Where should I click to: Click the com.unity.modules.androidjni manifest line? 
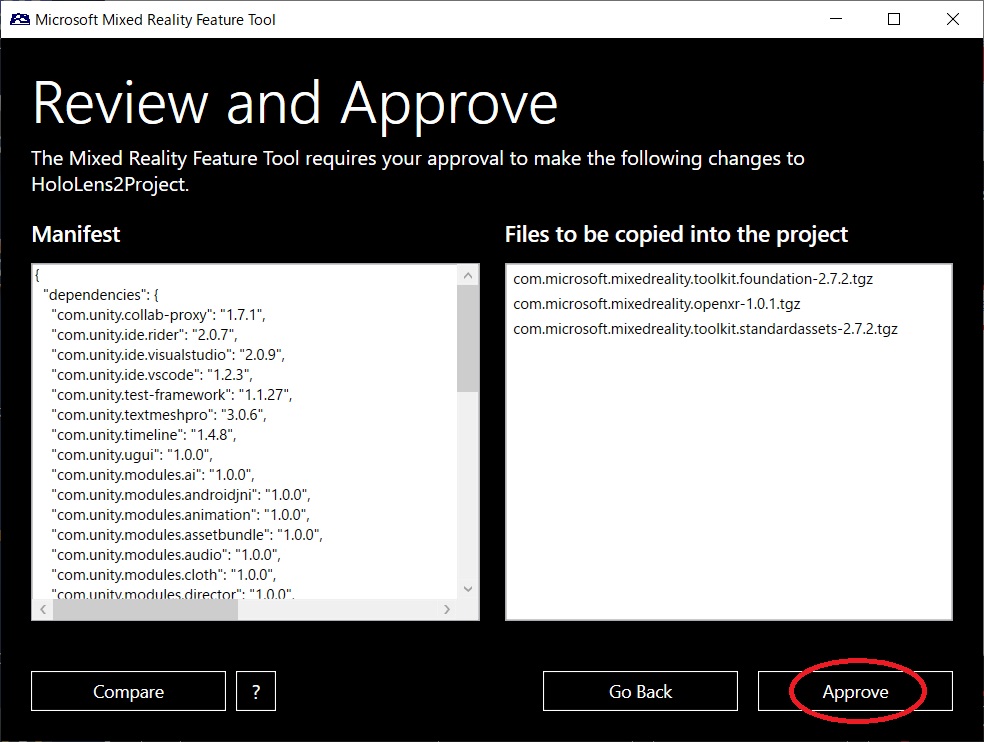click(x=181, y=495)
